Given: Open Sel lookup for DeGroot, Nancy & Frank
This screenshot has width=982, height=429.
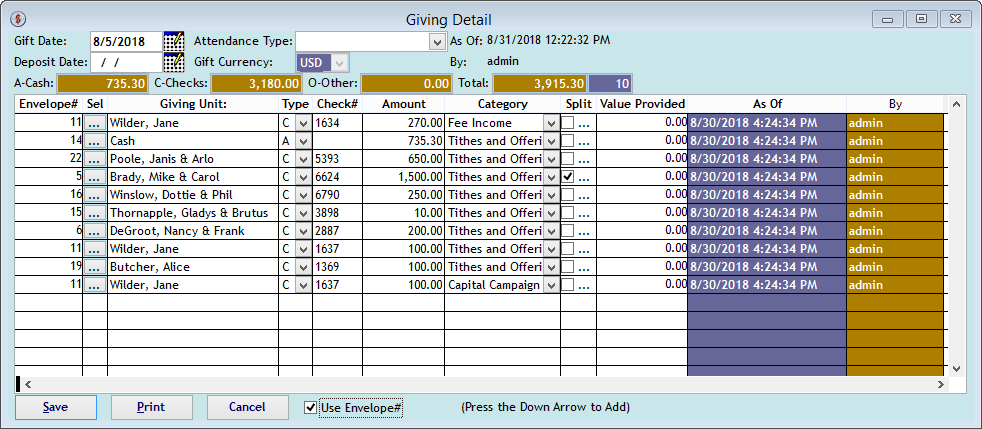Looking at the screenshot, I should pyautogui.click(x=95, y=231).
